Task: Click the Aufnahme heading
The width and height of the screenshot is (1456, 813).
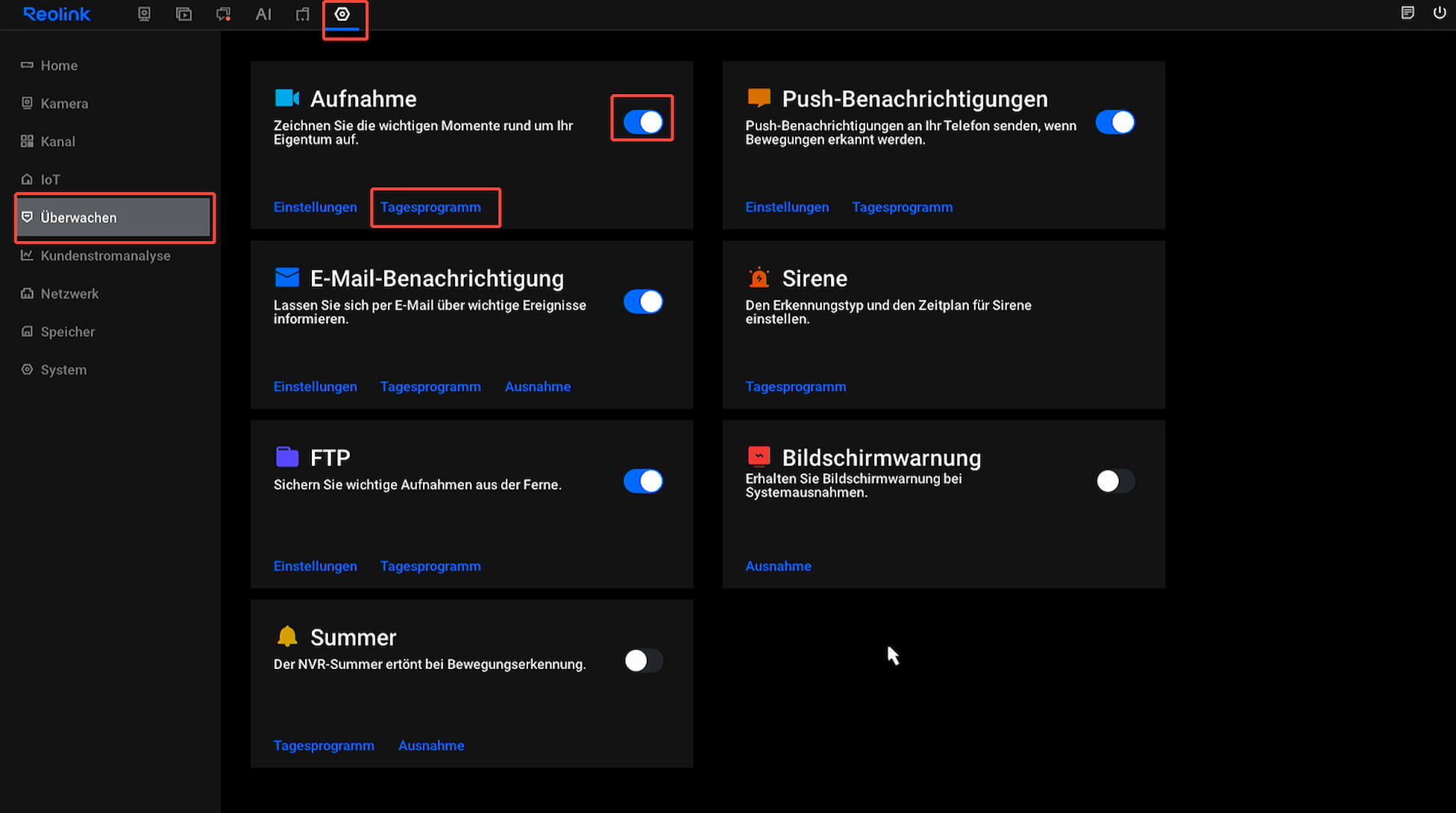Action: tap(363, 99)
